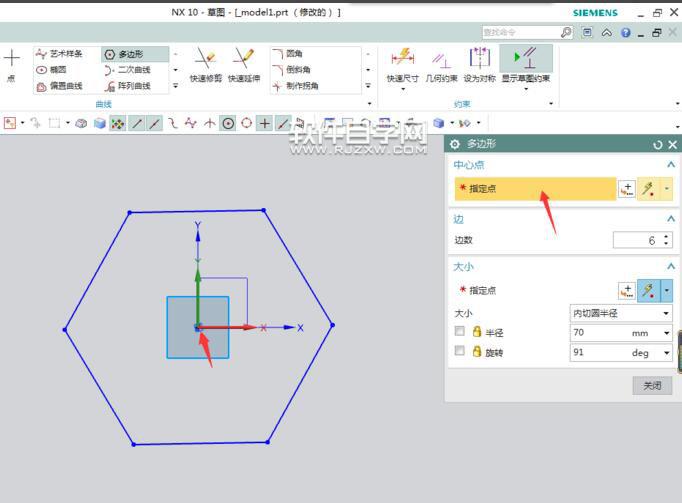The height and width of the screenshot is (503, 682).
Task: Select the 倒斜角 chamfer command
Action: pyautogui.click(x=296, y=70)
